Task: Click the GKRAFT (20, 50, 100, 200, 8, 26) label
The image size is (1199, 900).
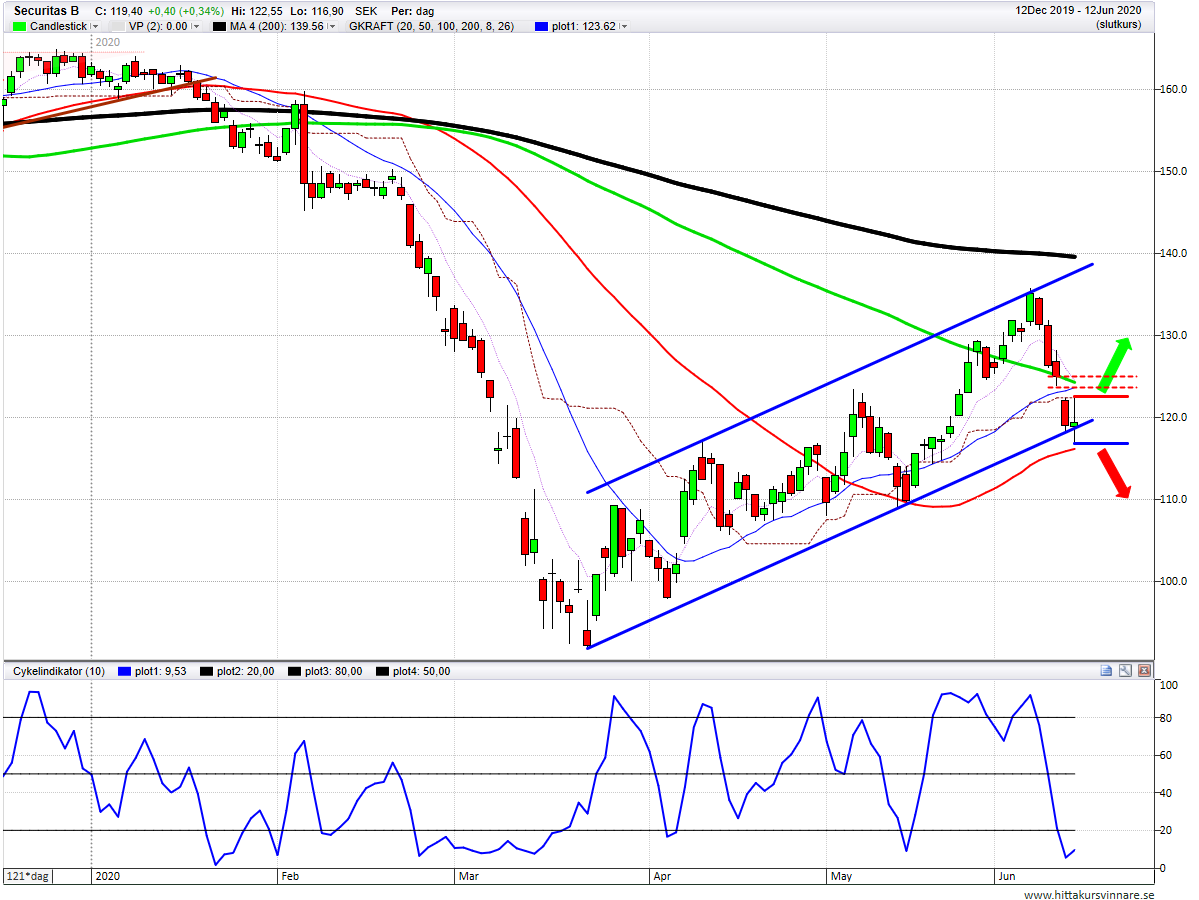Action: tap(431, 26)
